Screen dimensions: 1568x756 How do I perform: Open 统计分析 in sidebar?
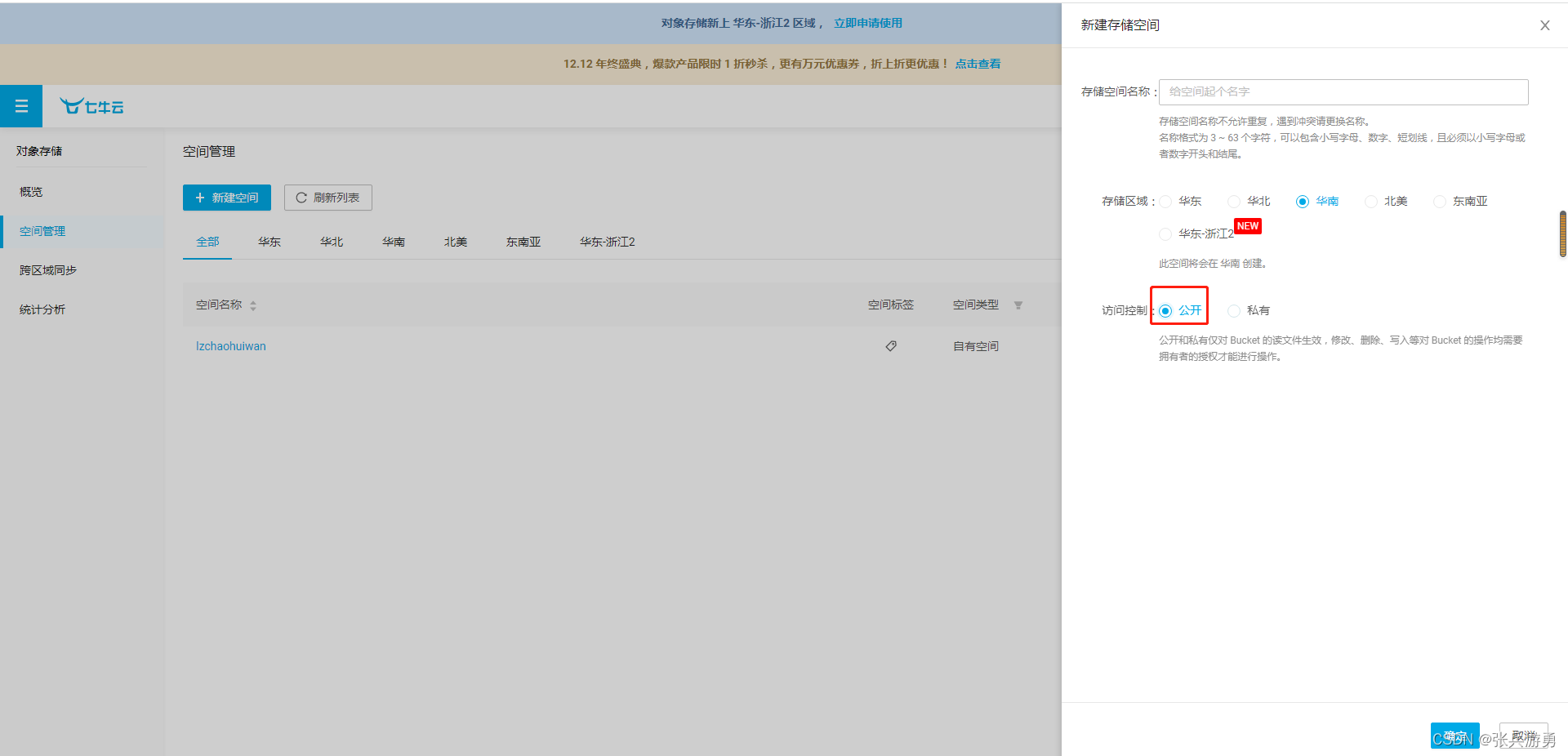(42, 309)
